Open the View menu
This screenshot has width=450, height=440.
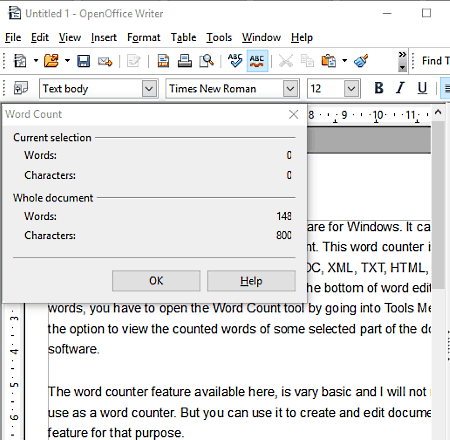[70, 38]
